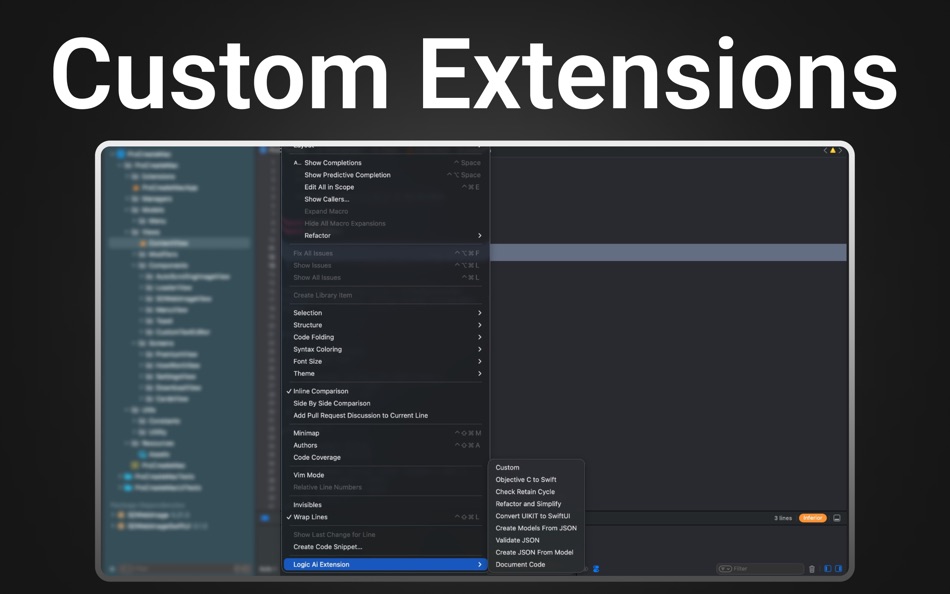The image size is (950, 594).
Task: Clear content using the trash icon
Action: point(812,568)
